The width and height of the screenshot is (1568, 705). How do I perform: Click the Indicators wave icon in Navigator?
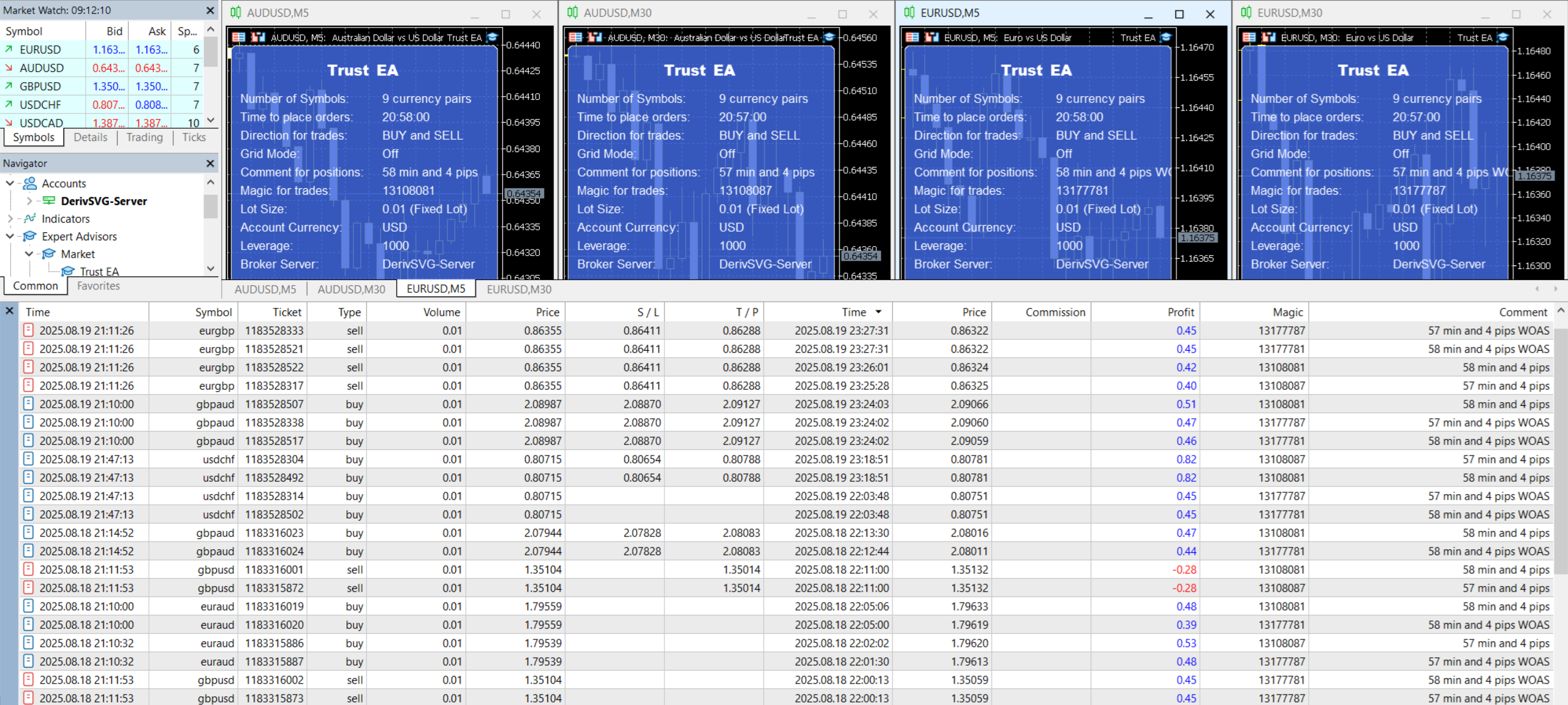coord(30,219)
